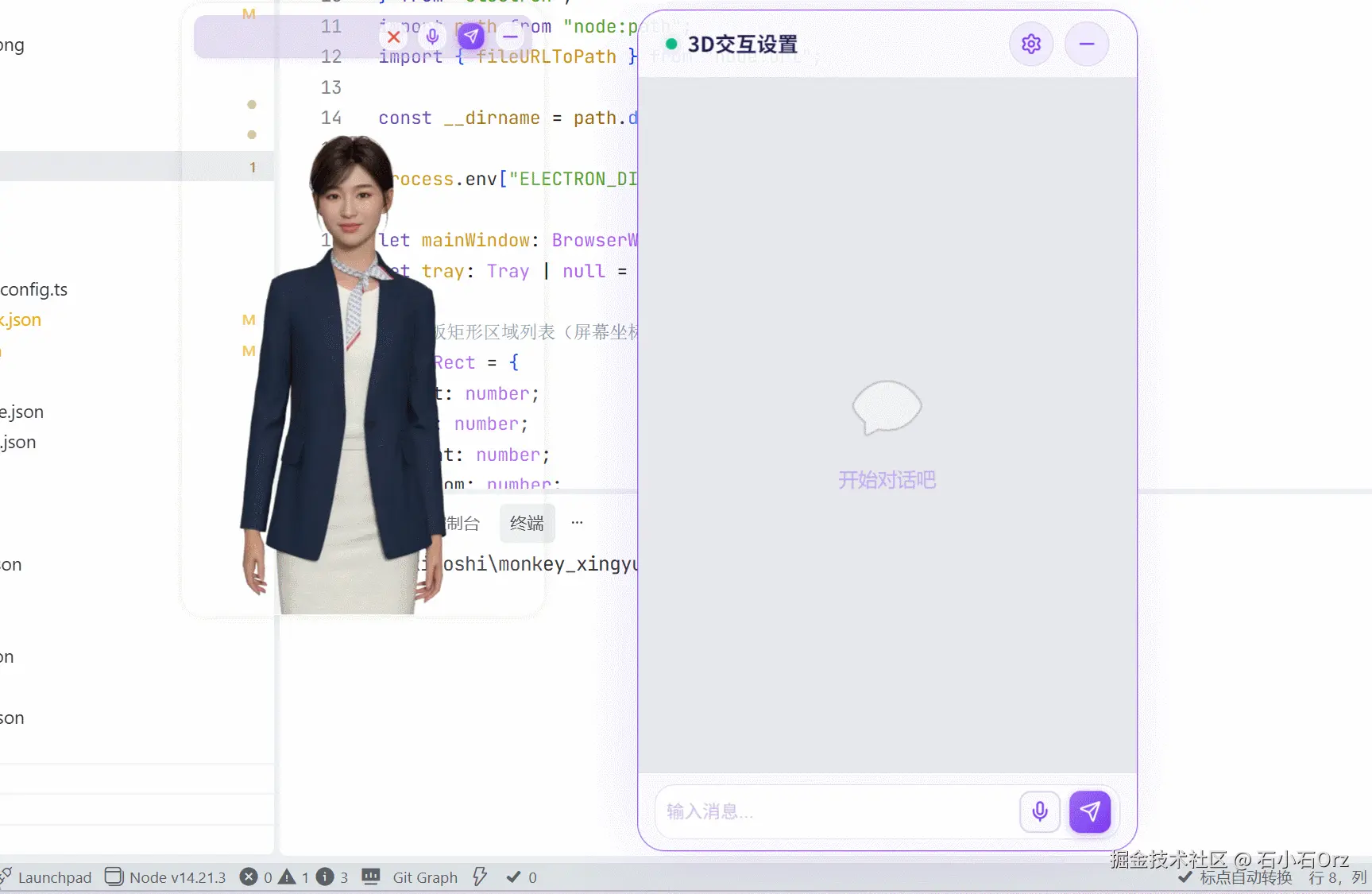Activate the microphone on the floating avatar toolbar
1372x894 pixels.
click(433, 37)
